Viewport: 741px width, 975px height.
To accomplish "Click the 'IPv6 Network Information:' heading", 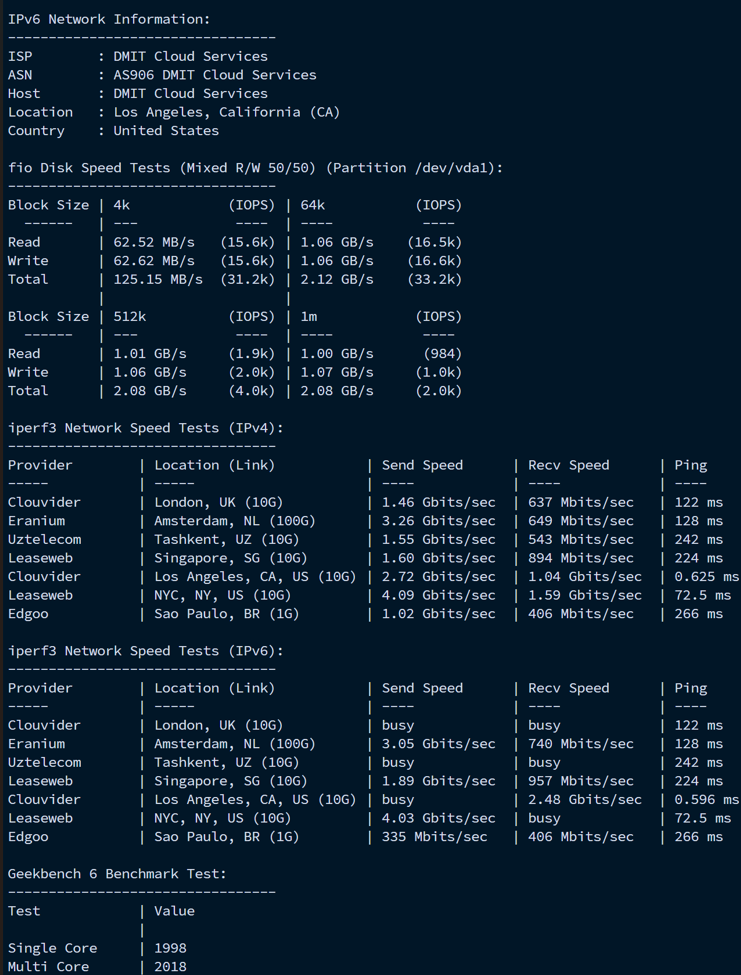I will pos(109,19).
